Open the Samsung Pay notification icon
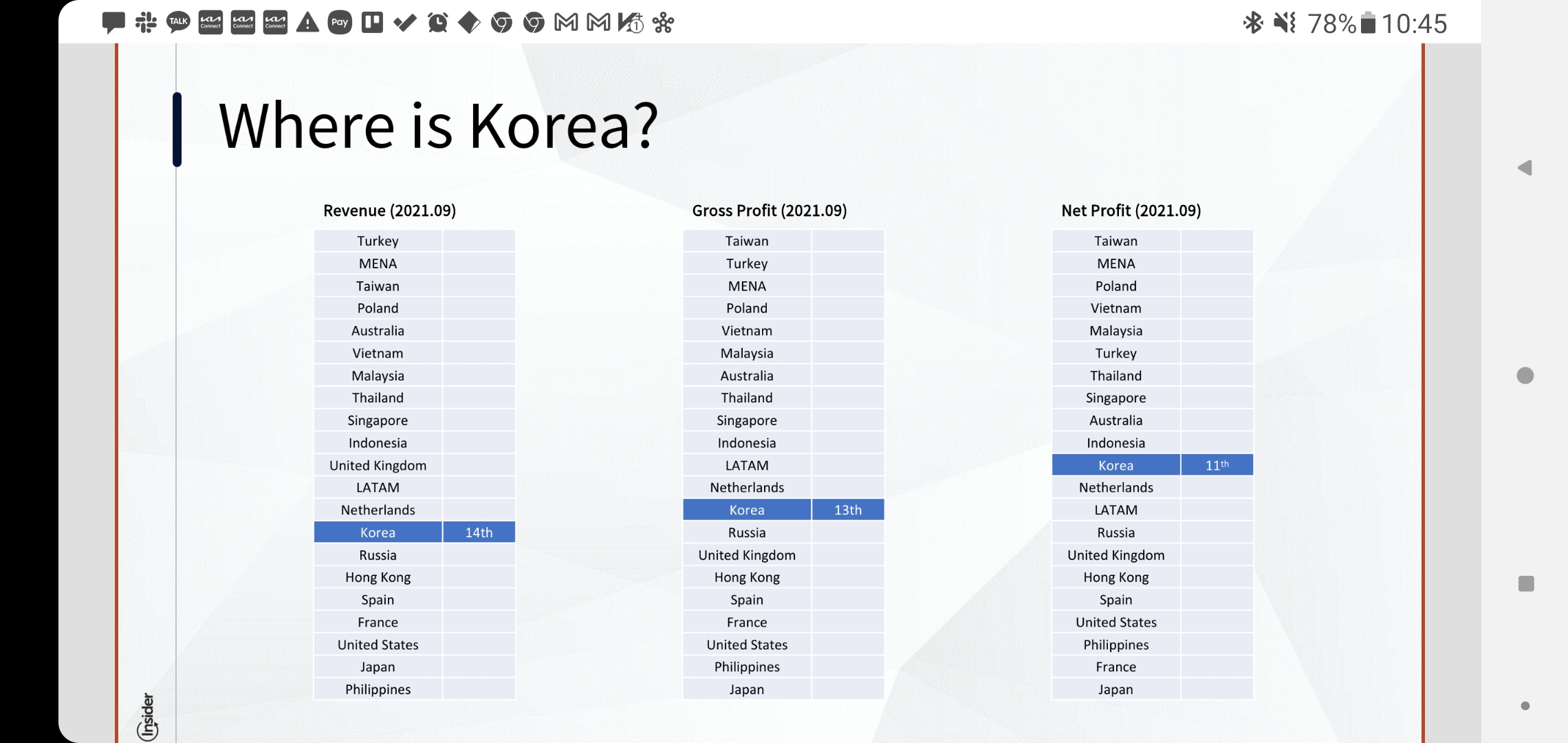This screenshot has width=1568, height=743. 340,23
